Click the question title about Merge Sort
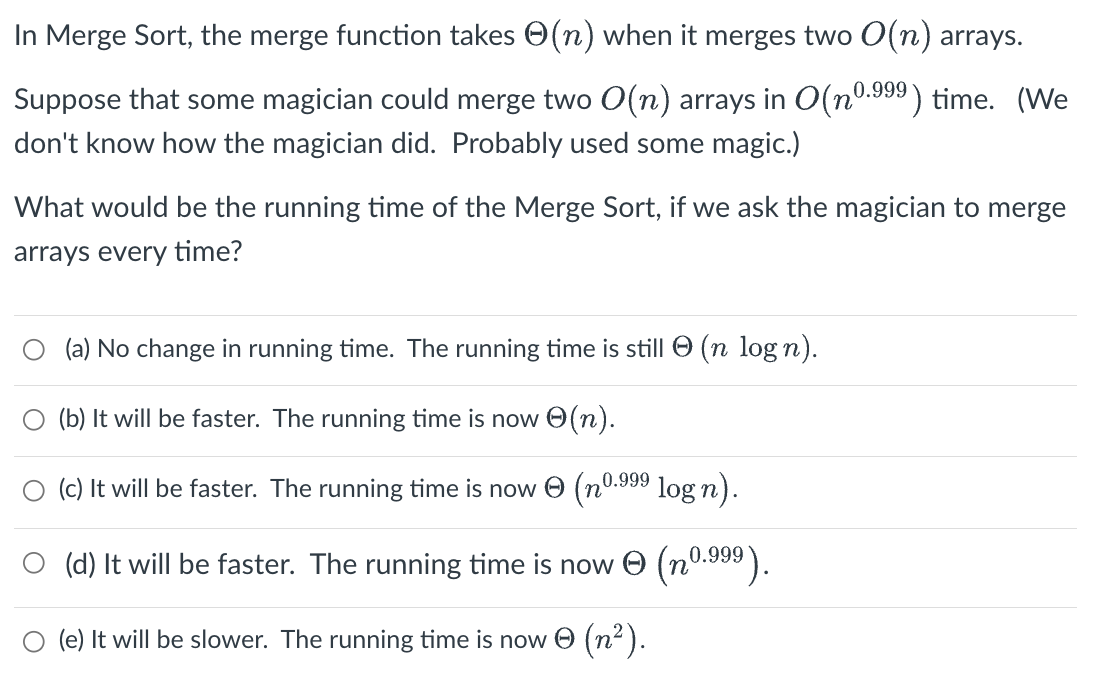The width and height of the screenshot is (1098, 698). click(x=518, y=34)
